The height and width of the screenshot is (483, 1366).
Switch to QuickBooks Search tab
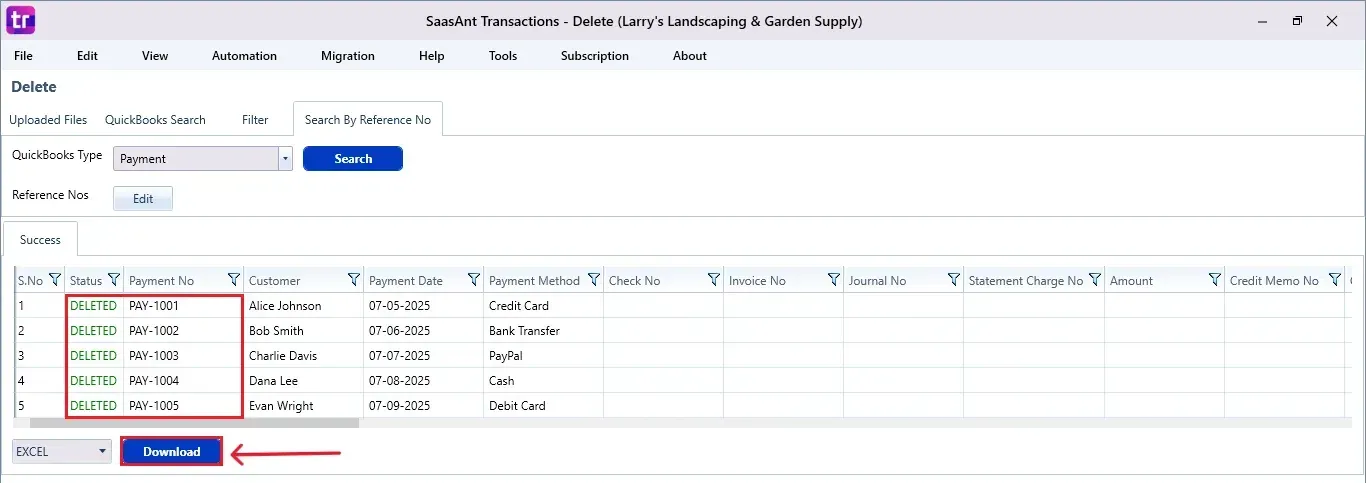coord(155,120)
